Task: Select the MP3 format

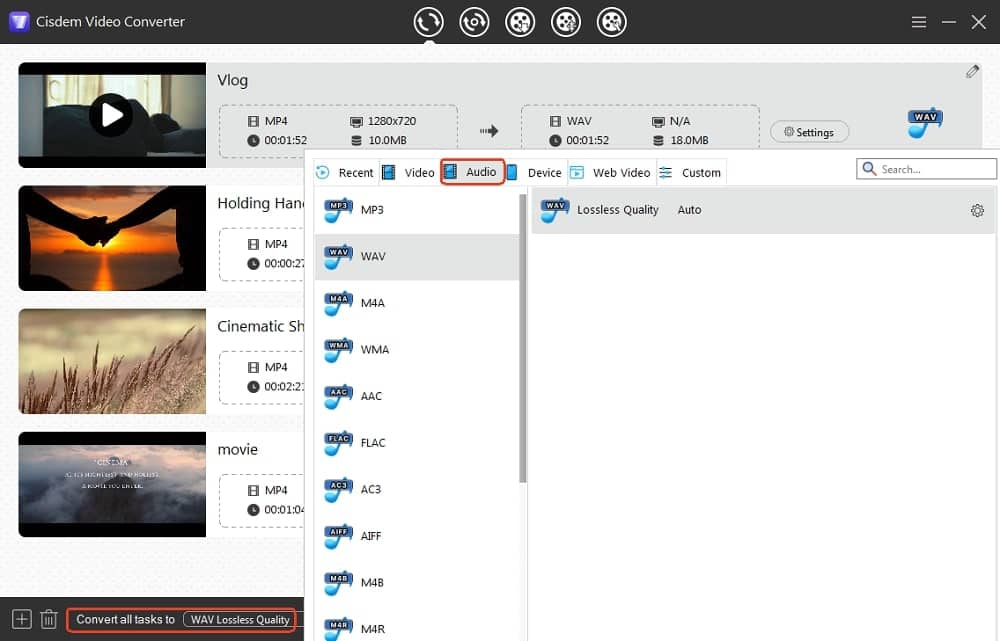Action: pos(372,210)
